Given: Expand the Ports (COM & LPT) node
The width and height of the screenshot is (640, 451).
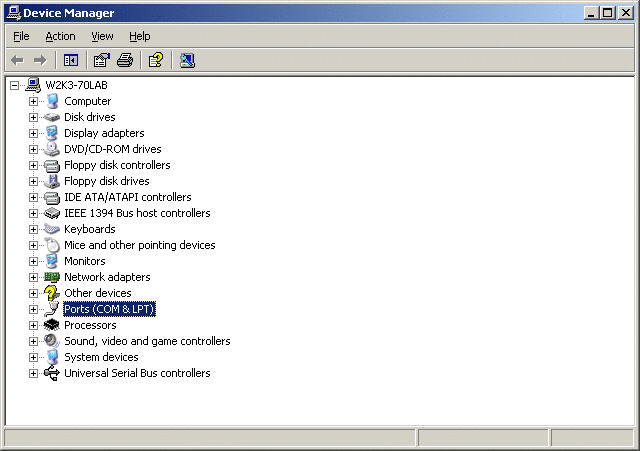Looking at the screenshot, I should 33,309.
